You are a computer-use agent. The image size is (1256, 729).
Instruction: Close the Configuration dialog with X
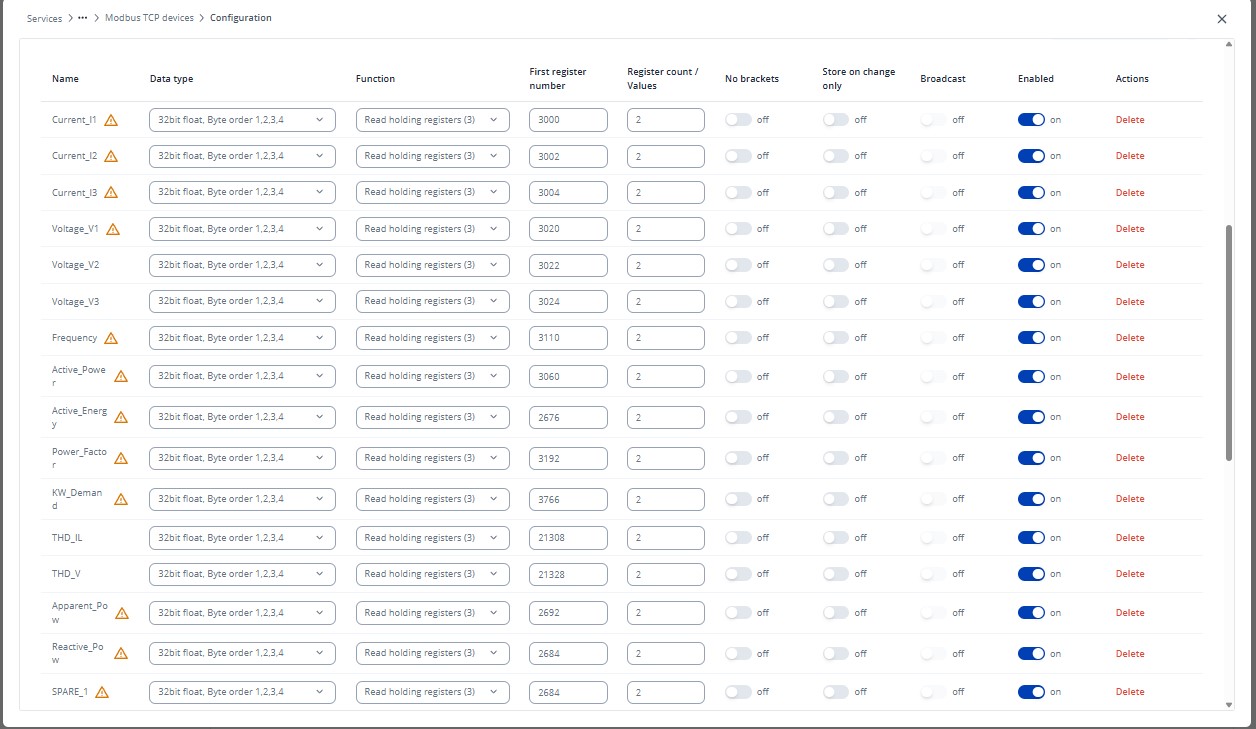(1221, 19)
